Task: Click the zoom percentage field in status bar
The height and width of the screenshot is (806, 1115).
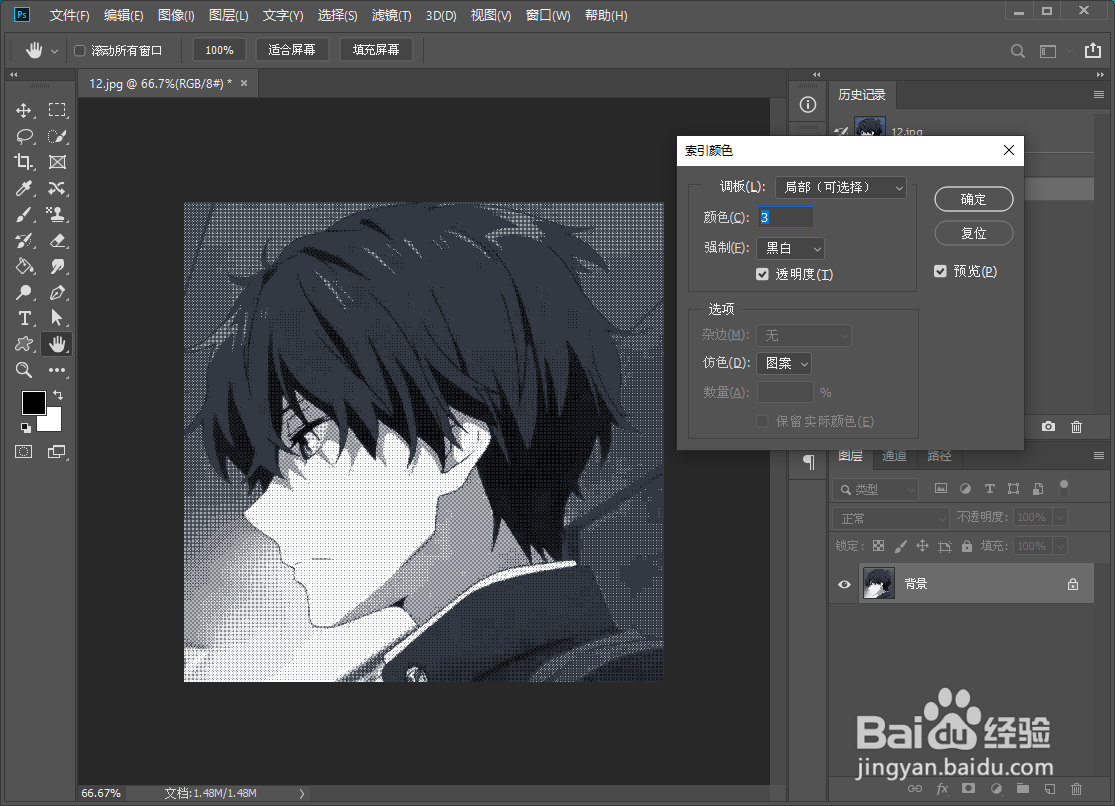Action: pyautogui.click(x=102, y=793)
